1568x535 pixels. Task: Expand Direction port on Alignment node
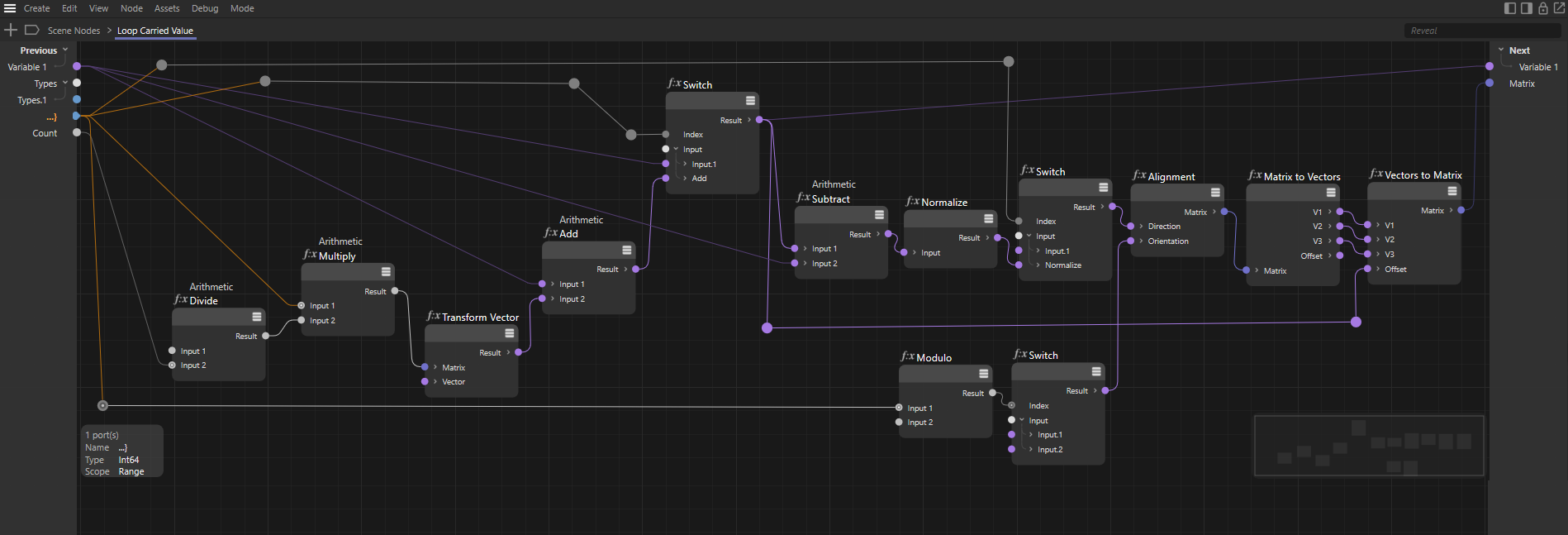coord(1141,226)
